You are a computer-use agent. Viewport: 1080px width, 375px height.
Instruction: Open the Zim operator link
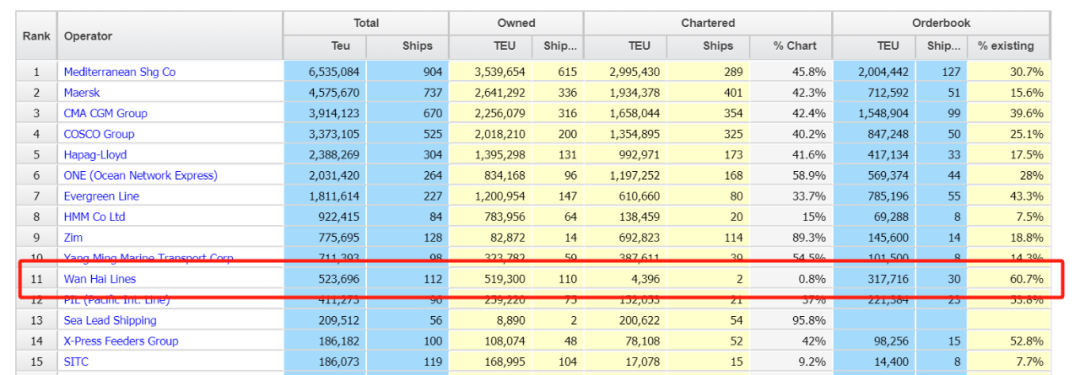click(73, 237)
